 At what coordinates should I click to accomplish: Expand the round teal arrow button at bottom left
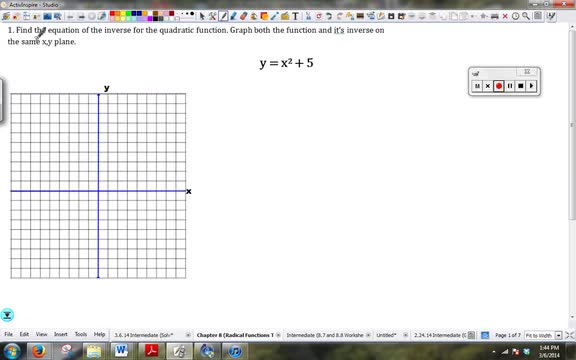[7, 315]
